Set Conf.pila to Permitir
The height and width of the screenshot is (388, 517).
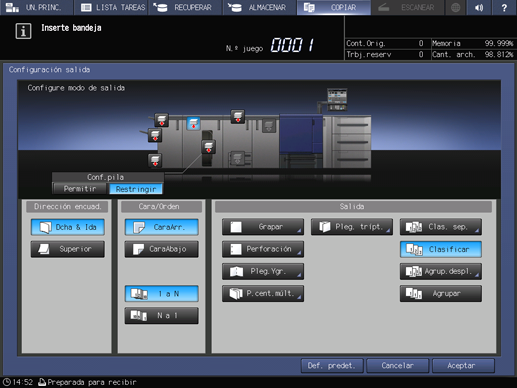(x=80, y=189)
